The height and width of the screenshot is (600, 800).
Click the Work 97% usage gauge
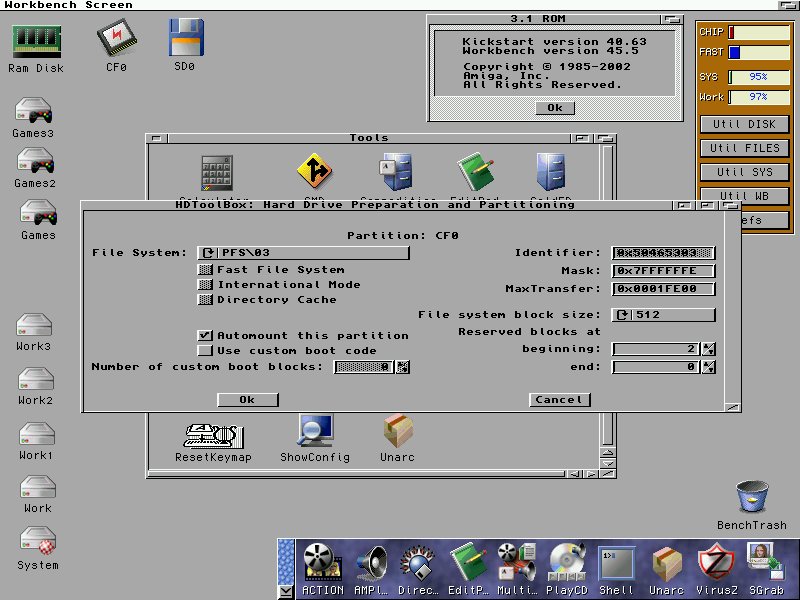click(x=759, y=97)
